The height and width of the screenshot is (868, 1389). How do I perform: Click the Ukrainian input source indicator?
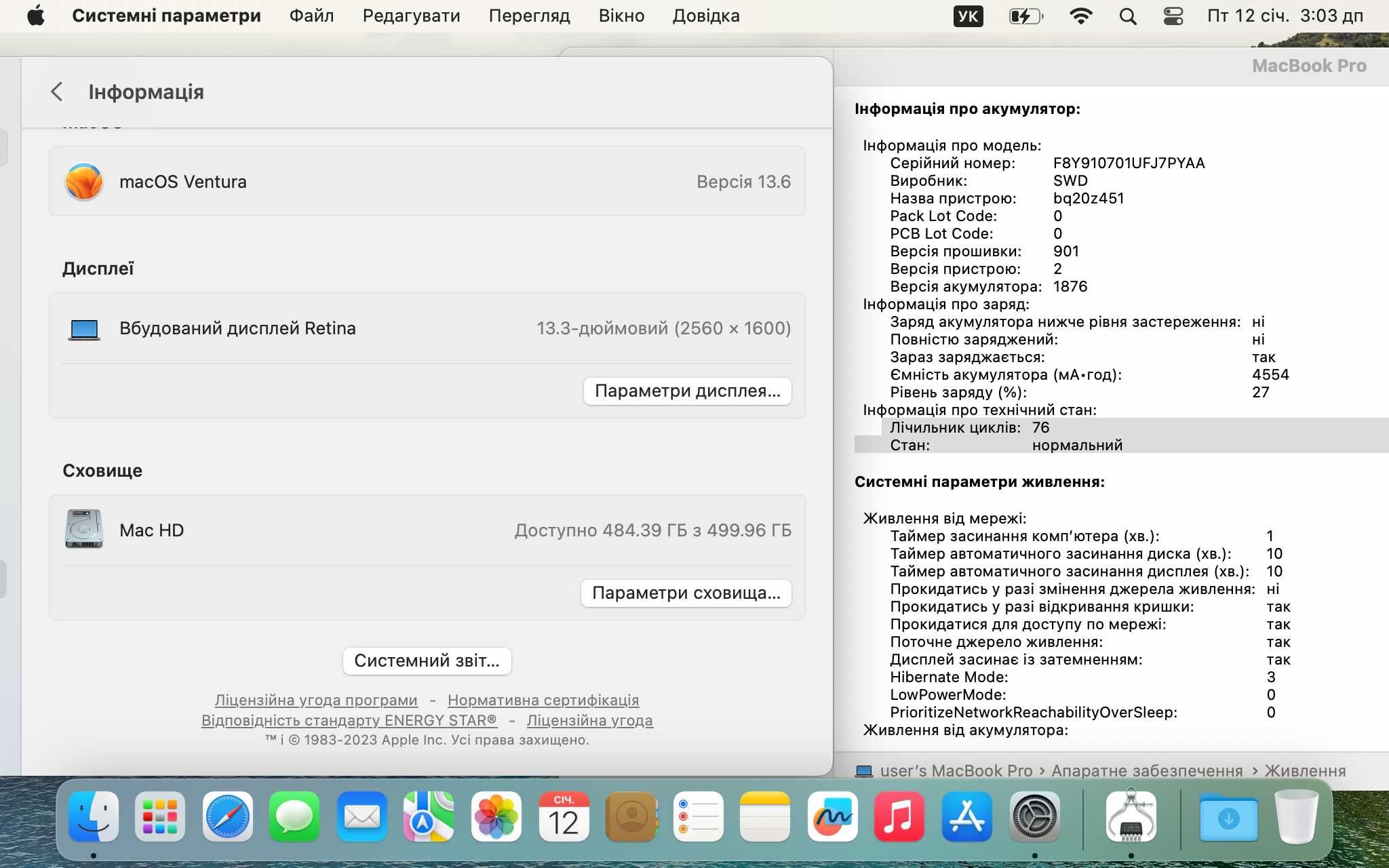click(968, 16)
